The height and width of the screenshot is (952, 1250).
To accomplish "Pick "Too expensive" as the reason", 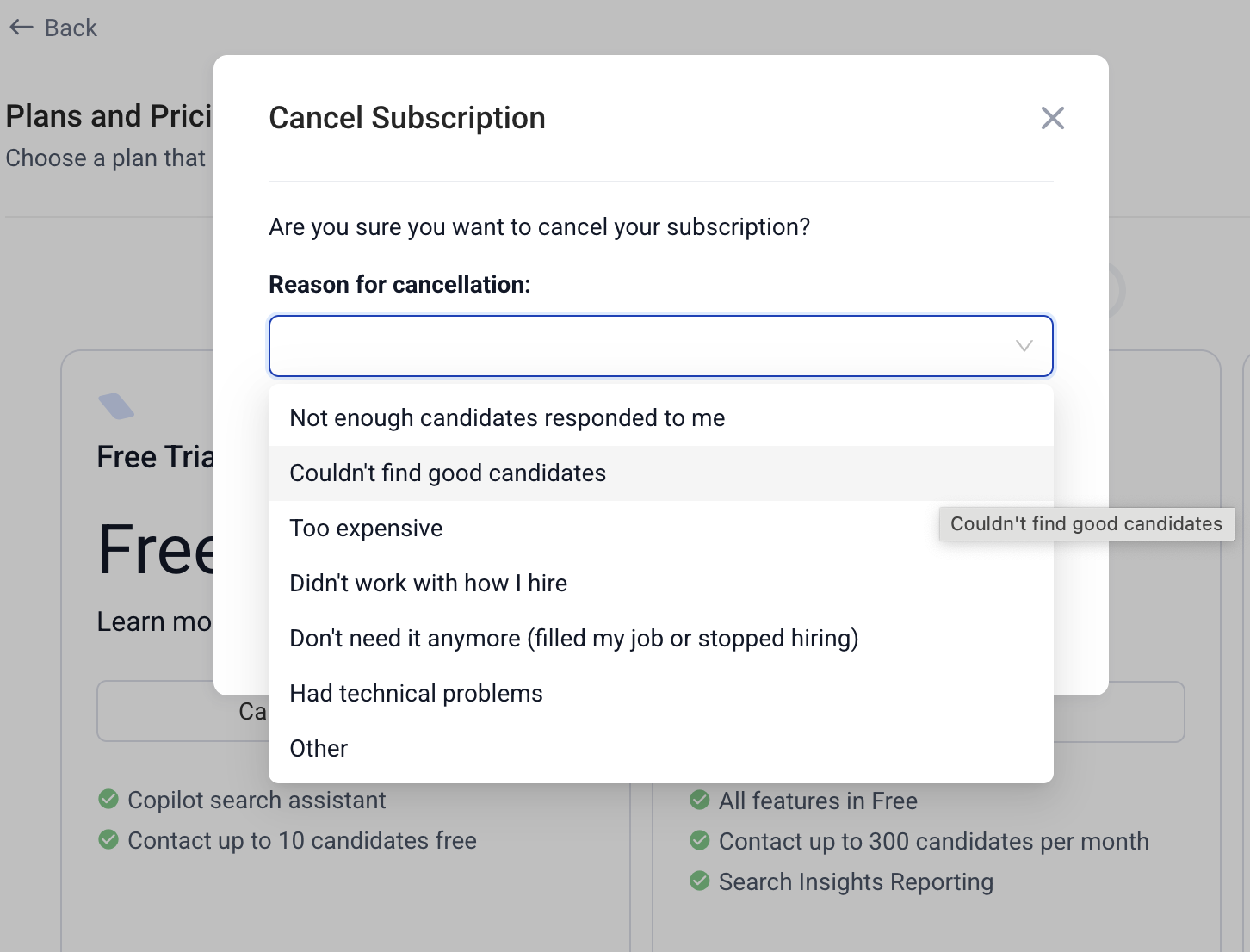I will pyautogui.click(x=366, y=529).
